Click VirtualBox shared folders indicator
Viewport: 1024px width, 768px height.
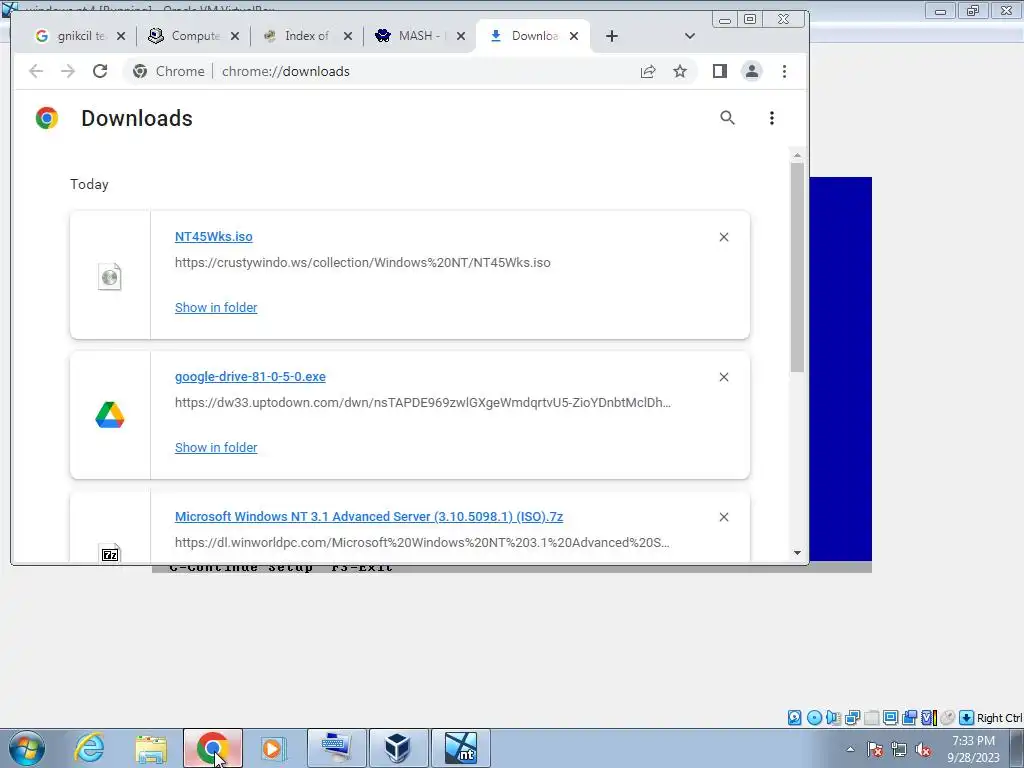[871, 718]
